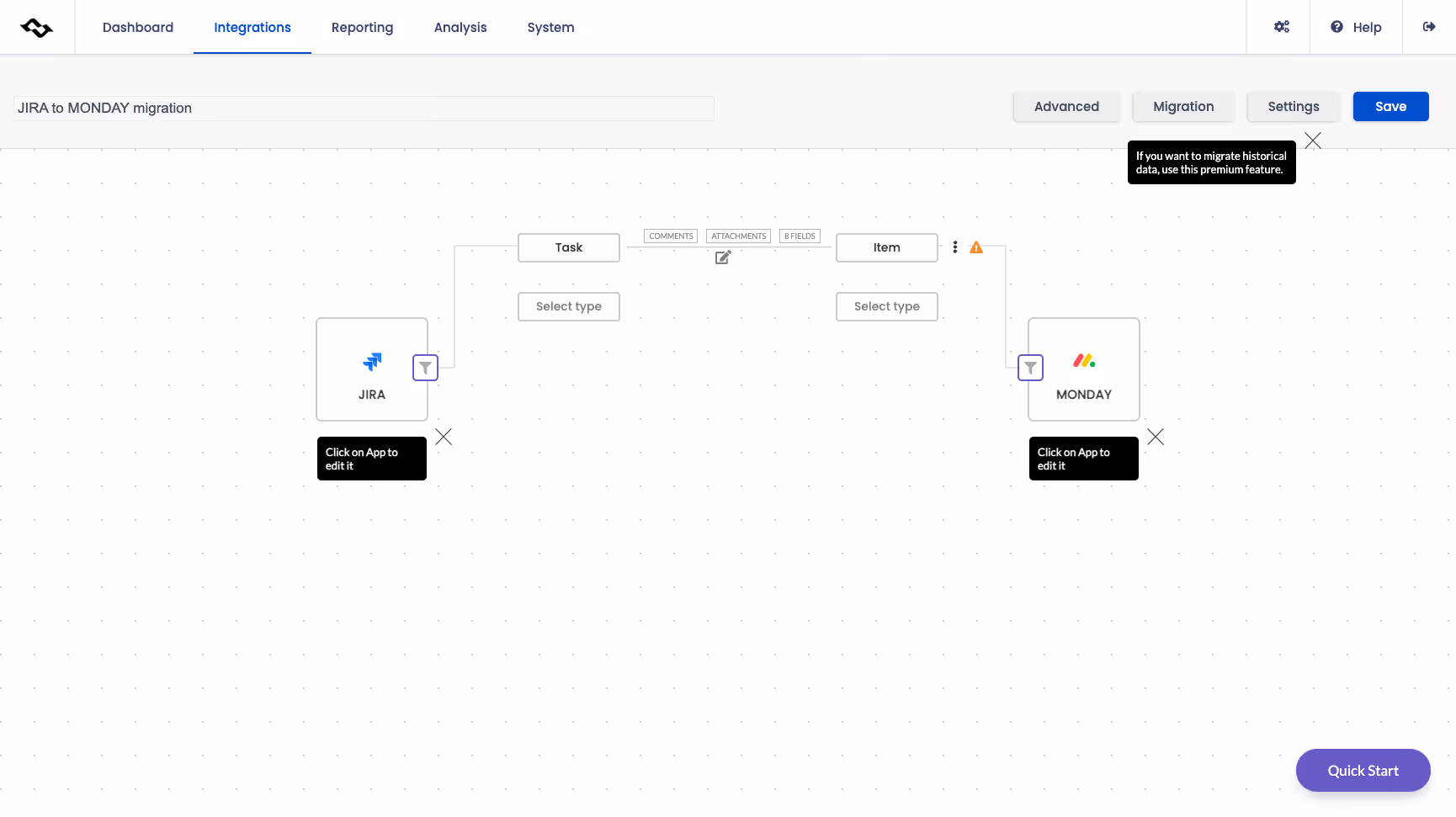Open the Select type dropdown under Task
This screenshot has height=817, width=1456.
pos(568,306)
